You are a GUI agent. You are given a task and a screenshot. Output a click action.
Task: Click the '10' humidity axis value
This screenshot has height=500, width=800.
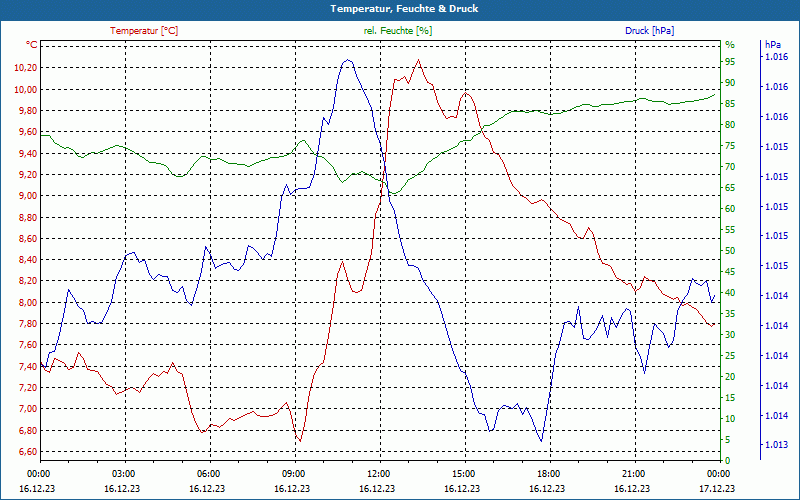(730, 418)
